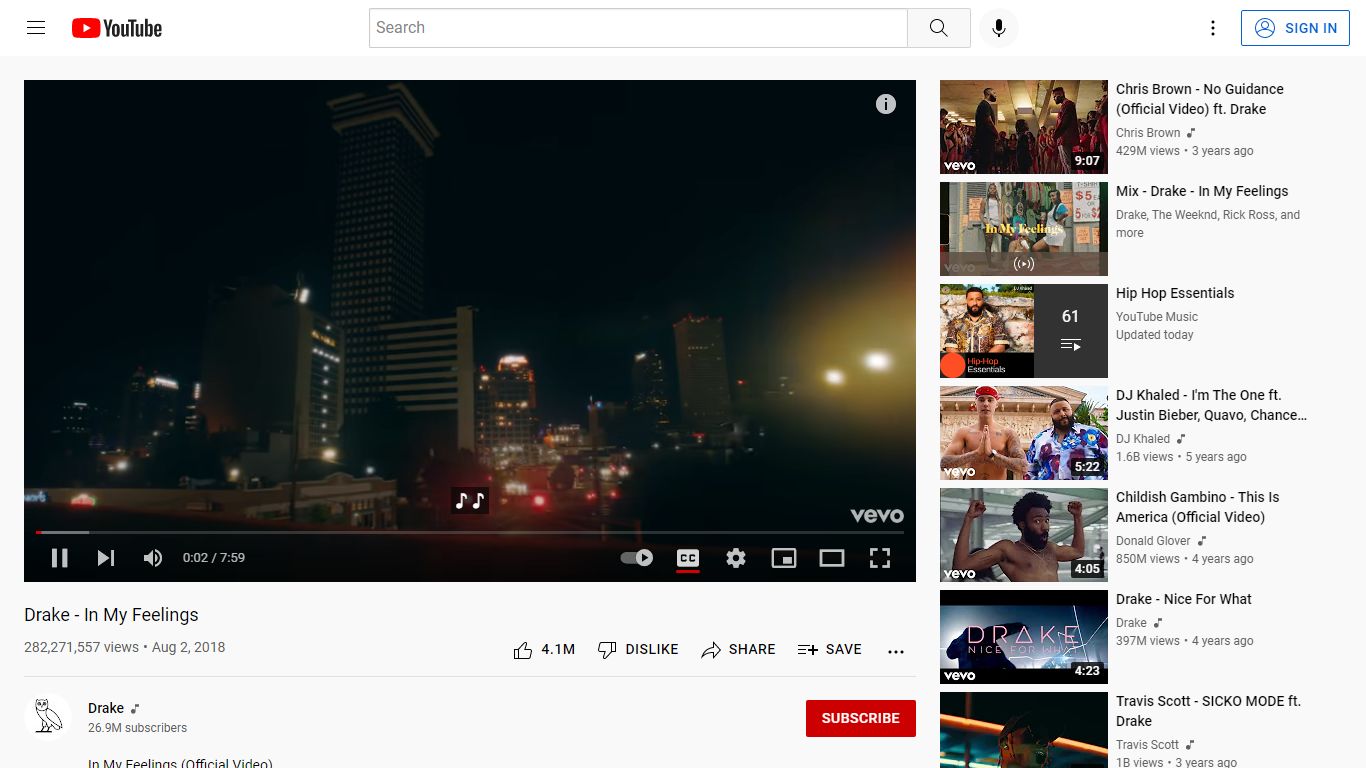Subscribe to Drake's channel
The height and width of the screenshot is (768, 1366).
click(861, 718)
